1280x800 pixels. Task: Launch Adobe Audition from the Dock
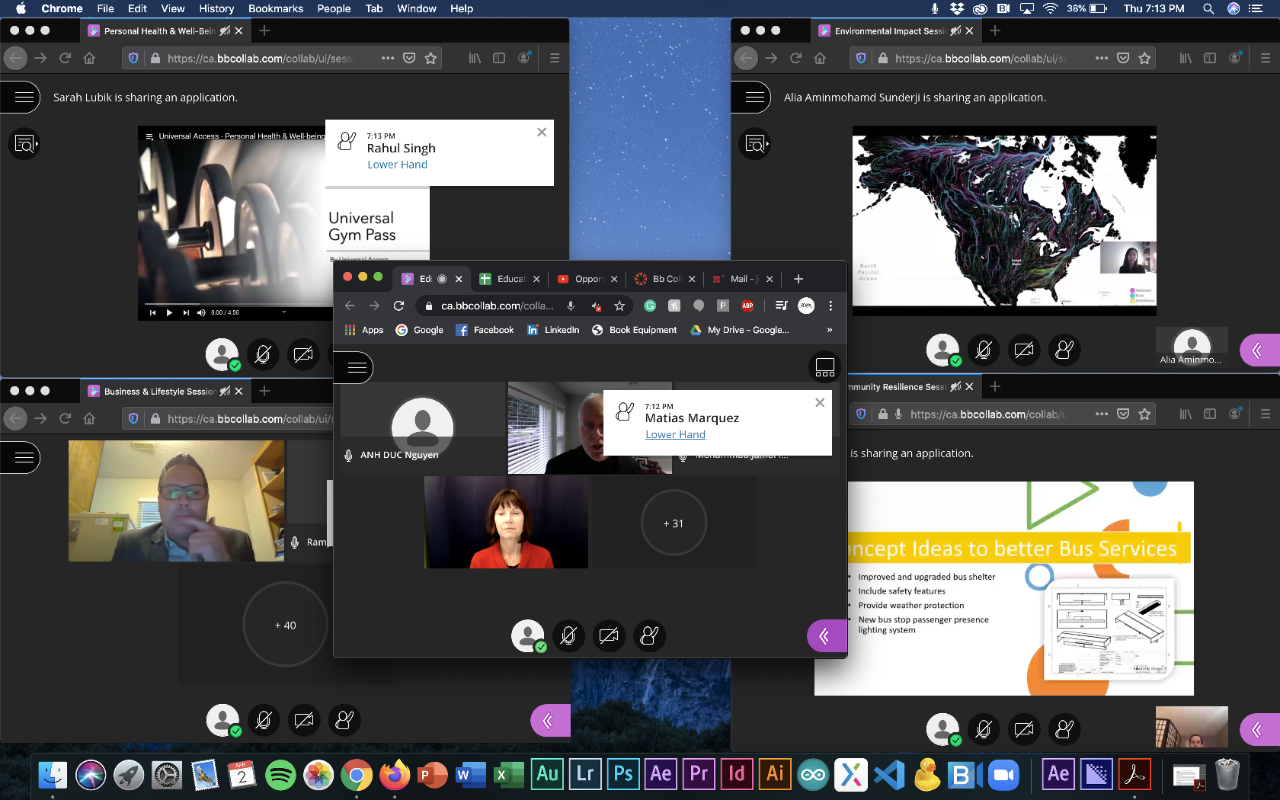548,774
